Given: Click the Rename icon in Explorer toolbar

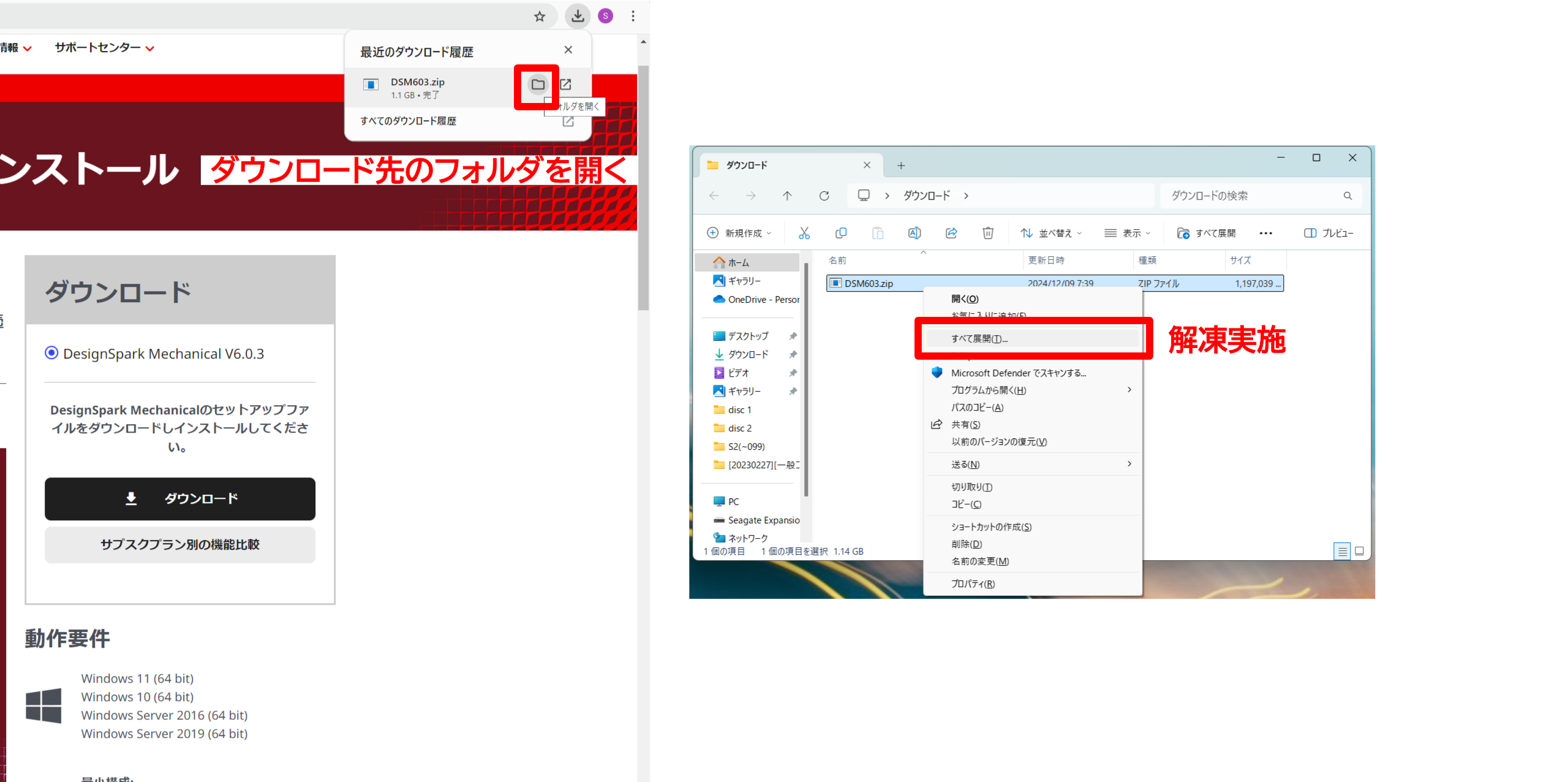Looking at the screenshot, I should (914, 233).
